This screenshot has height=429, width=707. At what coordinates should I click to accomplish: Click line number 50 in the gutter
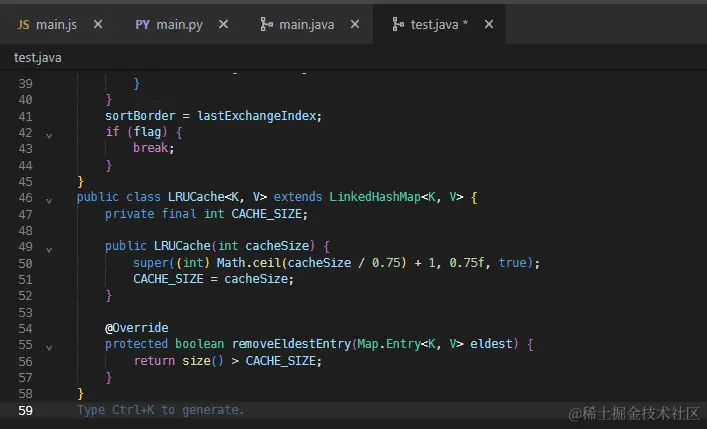(x=26, y=263)
